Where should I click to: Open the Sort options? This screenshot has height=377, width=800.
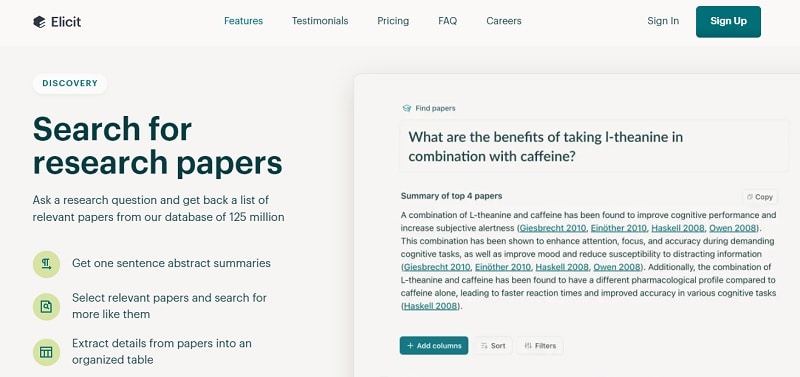tap(493, 345)
